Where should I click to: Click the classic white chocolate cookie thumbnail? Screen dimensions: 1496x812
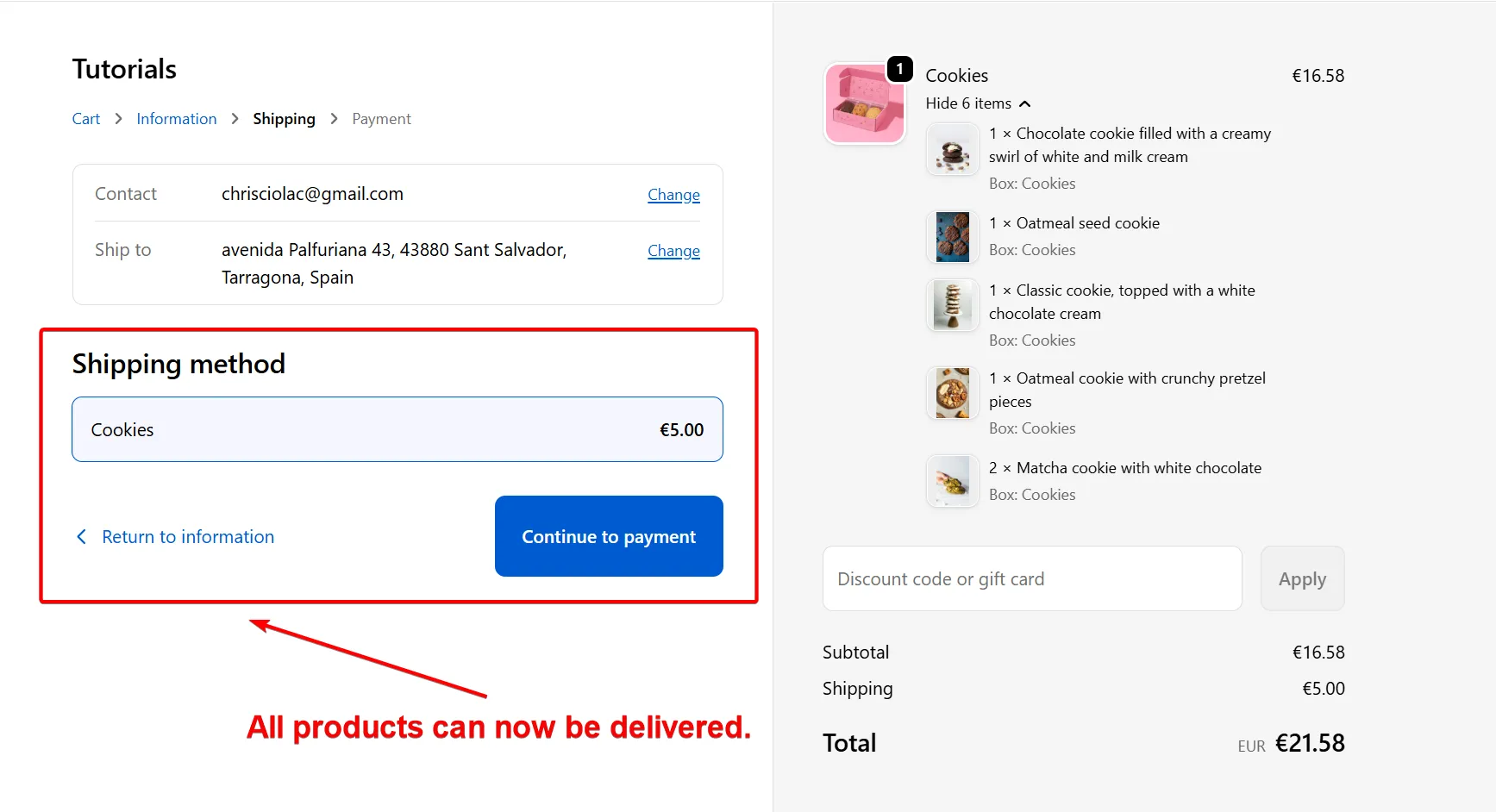(x=951, y=305)
